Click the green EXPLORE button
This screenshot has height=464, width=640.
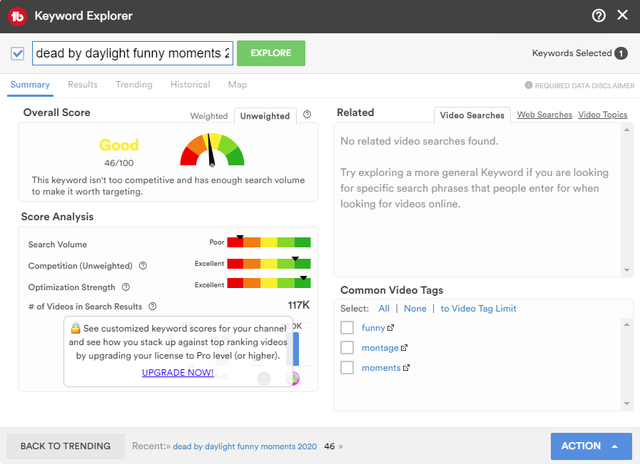(271, 53)
